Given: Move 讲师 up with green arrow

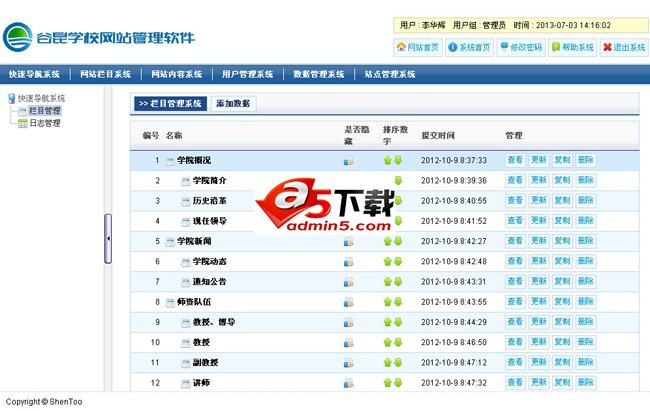Looking at the screenshot, I should (388, 382).
